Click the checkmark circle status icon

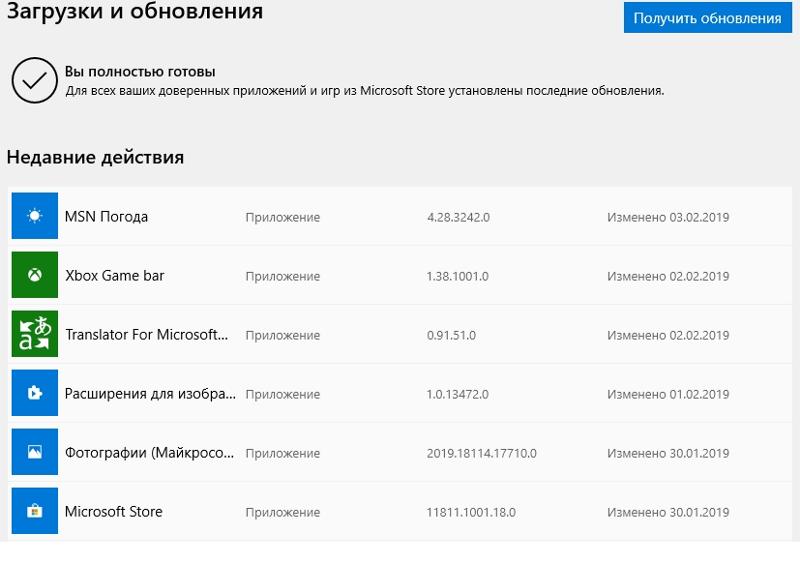[x=35, y=80]
